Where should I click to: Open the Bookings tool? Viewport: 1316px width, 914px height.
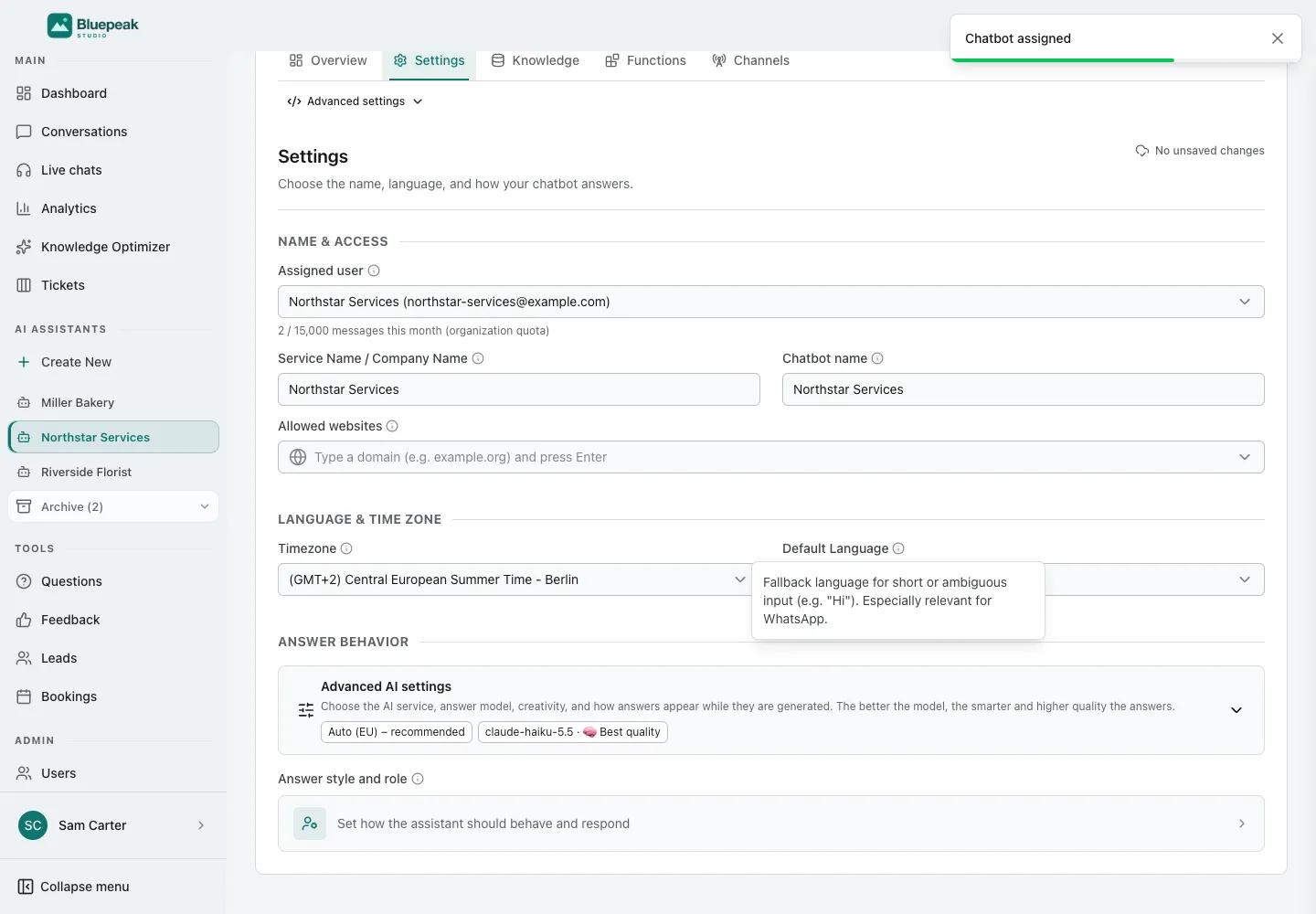[x=113, y=696]
